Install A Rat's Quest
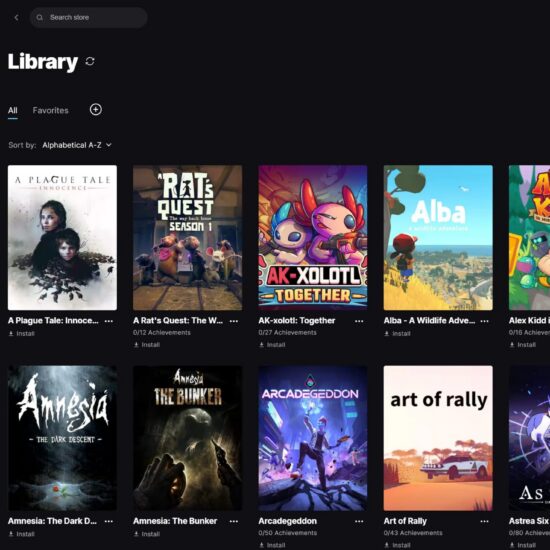This screenshot has width=550, height=550. point(147,345)
